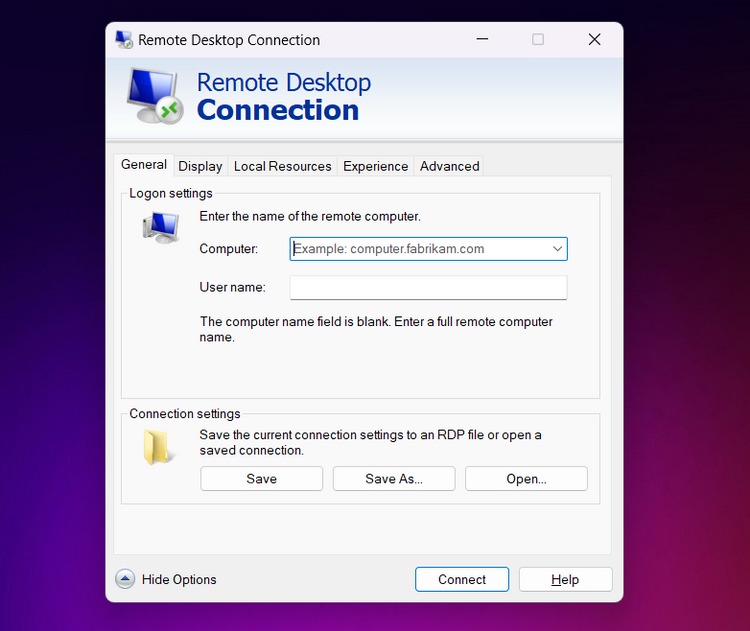Click the disabled maximize window button

538,39
